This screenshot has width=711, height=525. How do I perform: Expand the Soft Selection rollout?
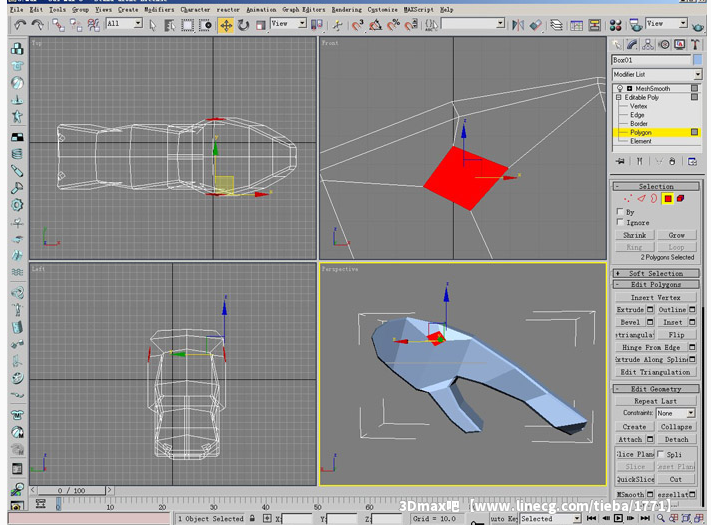[656, 273]
